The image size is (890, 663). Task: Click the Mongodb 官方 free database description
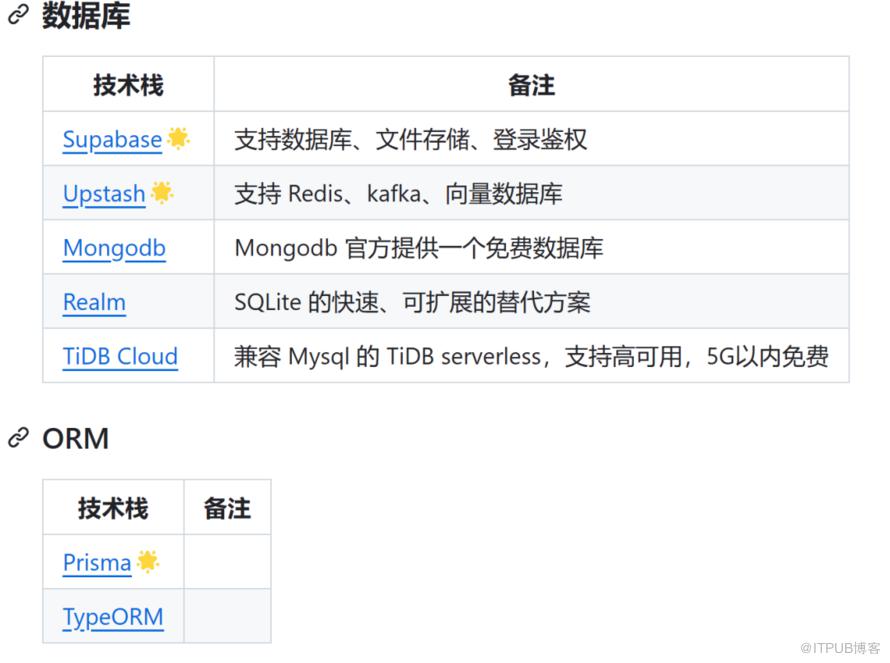(418, 248)
